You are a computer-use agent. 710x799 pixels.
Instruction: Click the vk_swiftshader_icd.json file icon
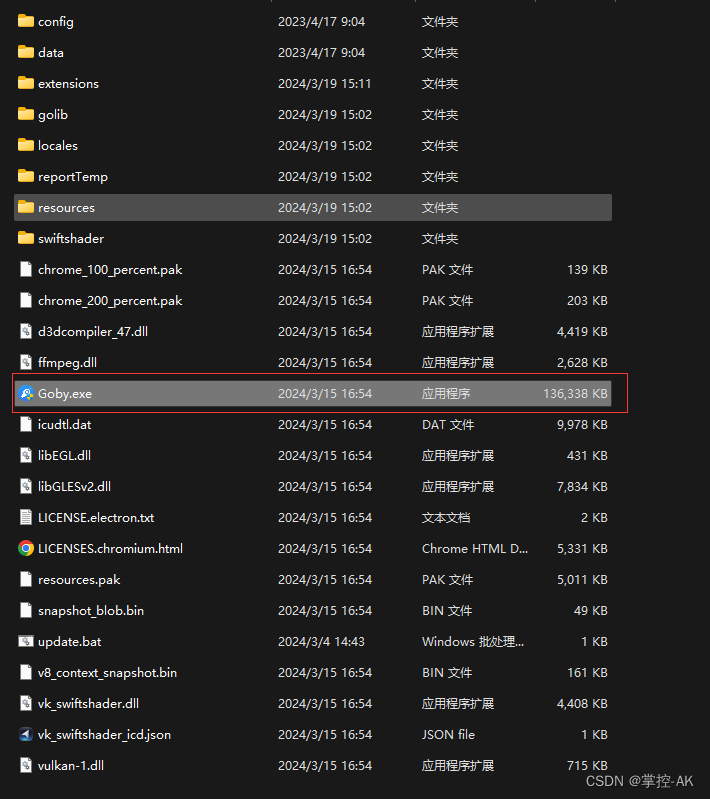[26, 734]
